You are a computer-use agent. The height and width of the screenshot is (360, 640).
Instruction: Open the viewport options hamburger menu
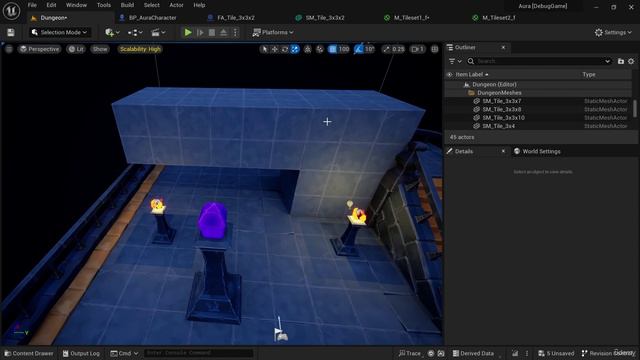point(9,49)
